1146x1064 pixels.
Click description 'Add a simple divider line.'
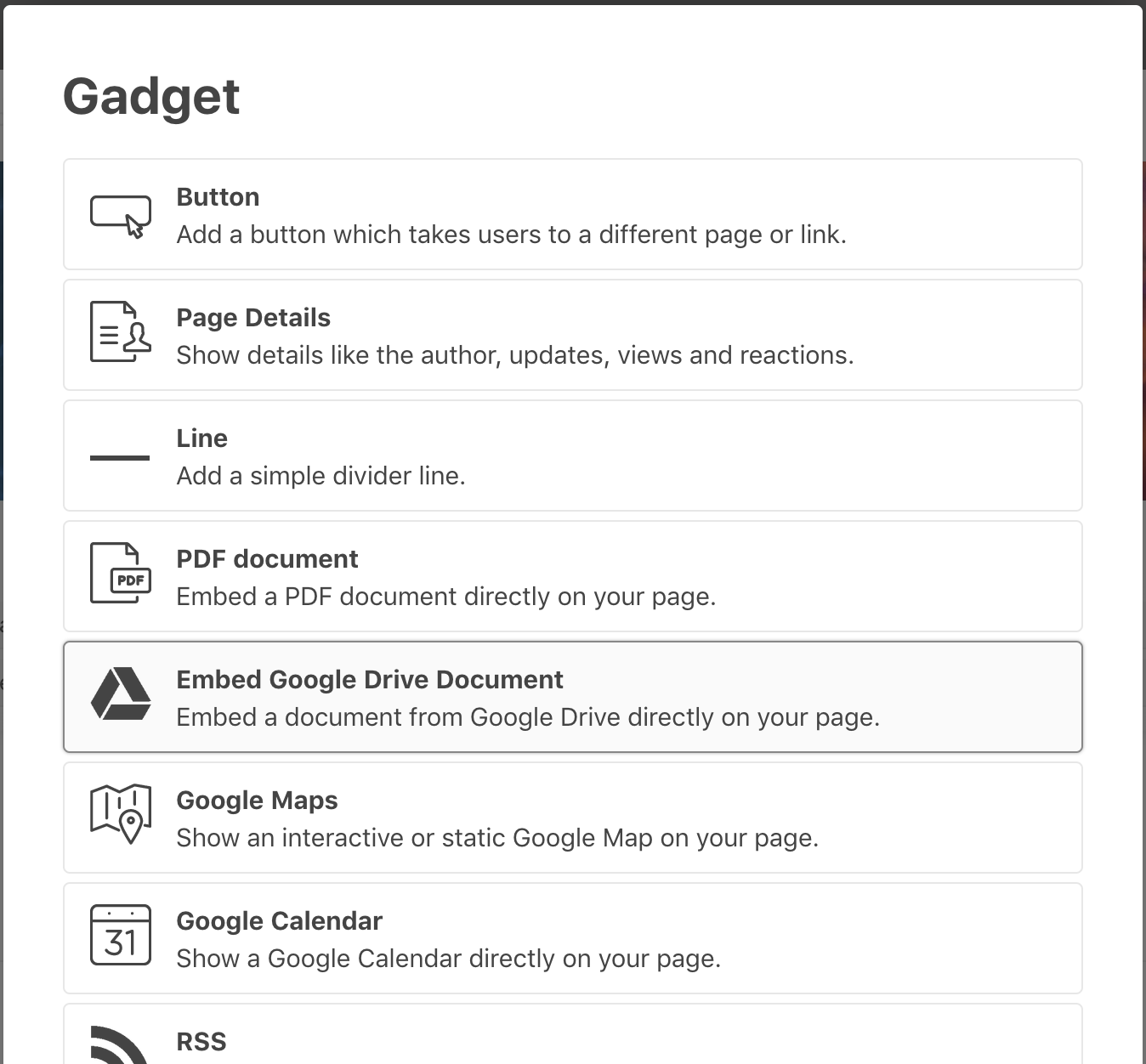click(x=321, y=476)
